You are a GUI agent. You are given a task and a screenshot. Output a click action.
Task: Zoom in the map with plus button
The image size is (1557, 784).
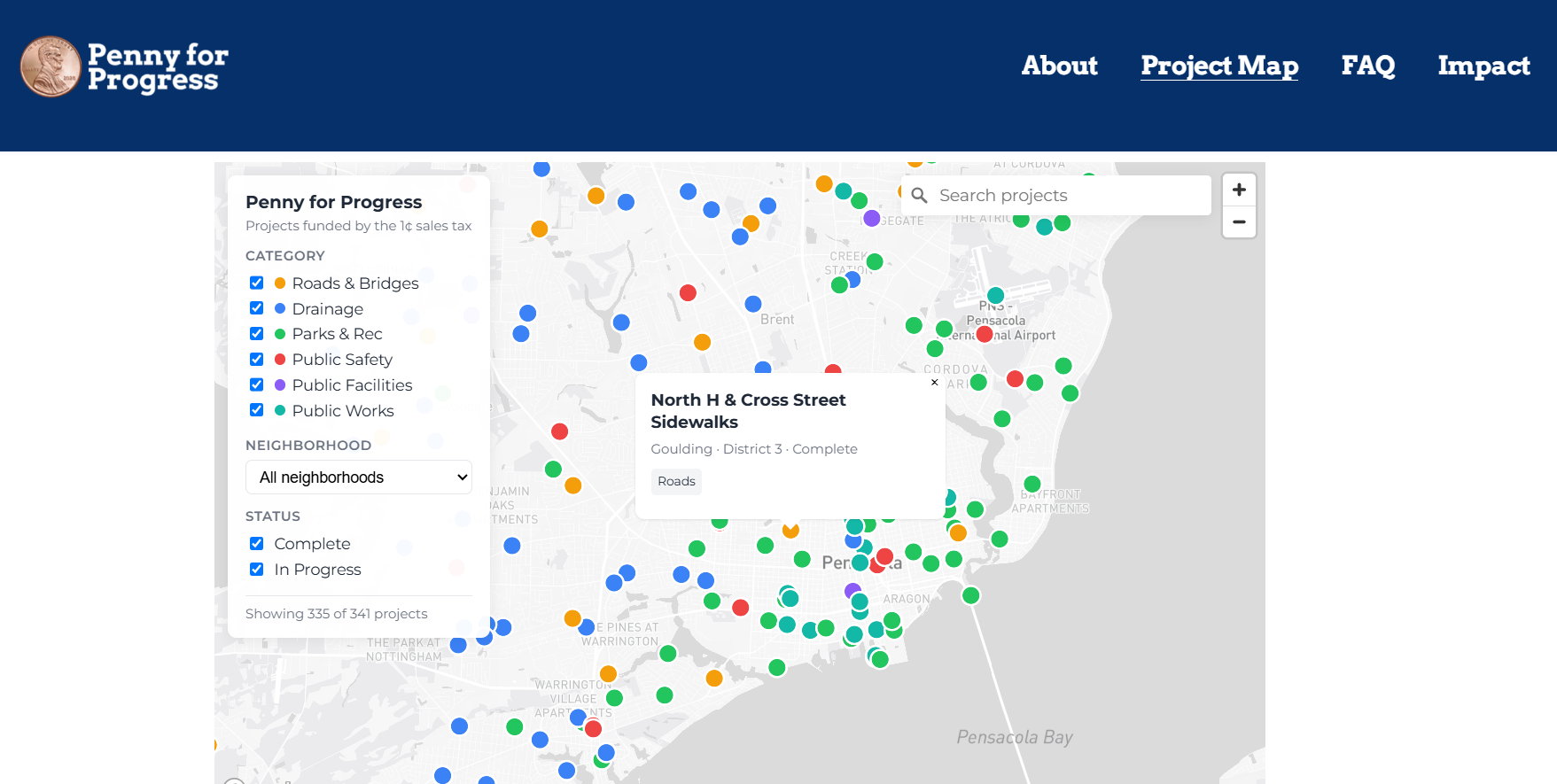pyautogui.click(x=1239, y=190)
